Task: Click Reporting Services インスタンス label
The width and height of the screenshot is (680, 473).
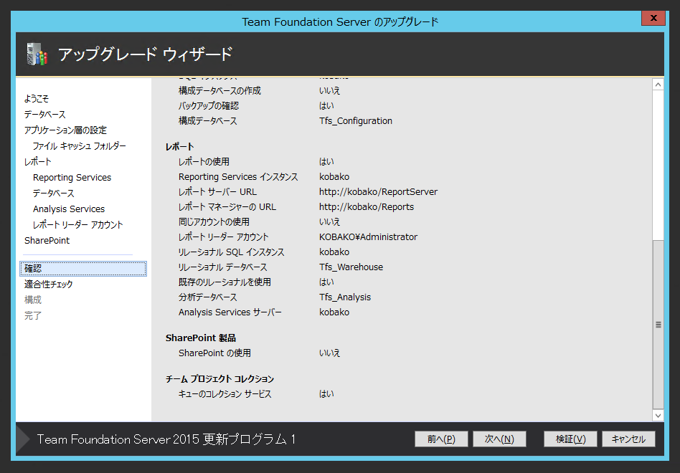Action: point(238,177)
